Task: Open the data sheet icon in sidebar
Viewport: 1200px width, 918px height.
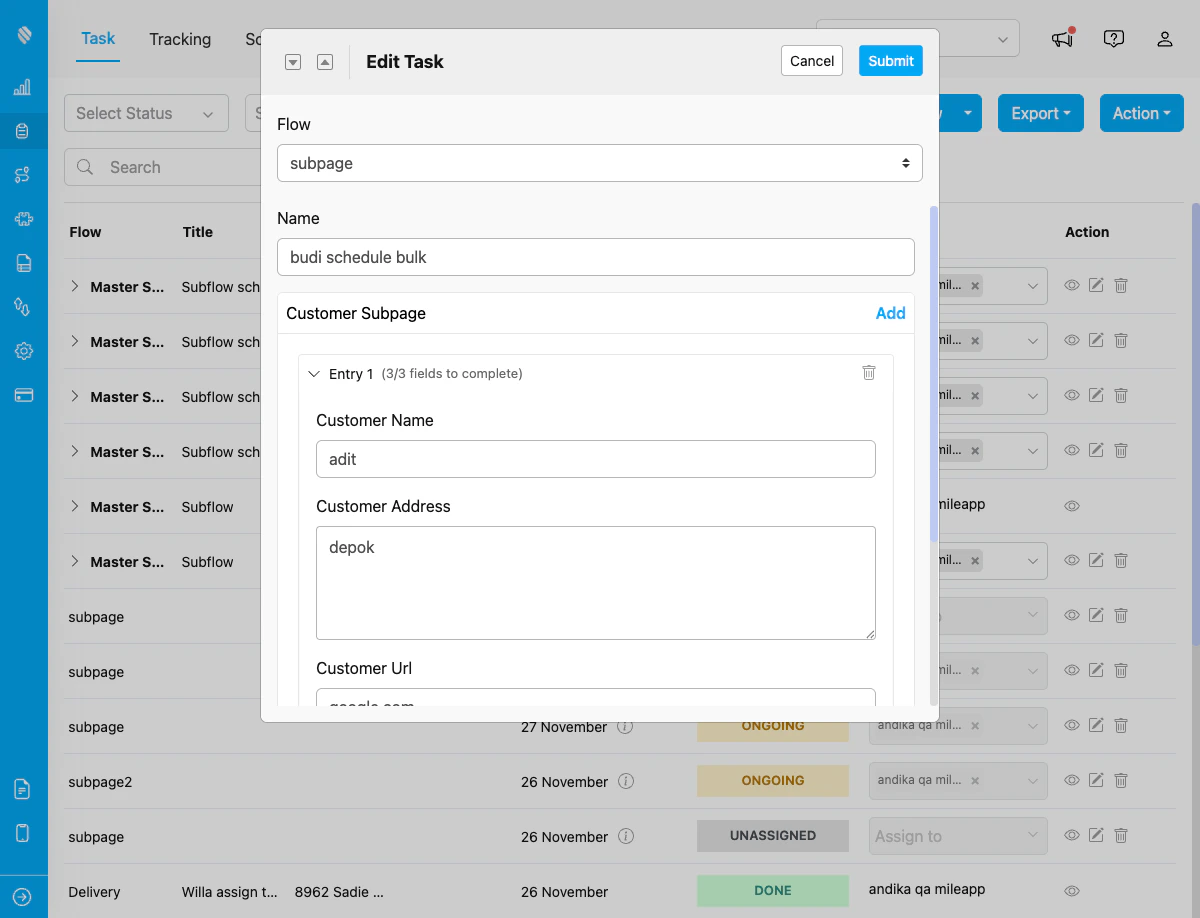Action: click(x=23, y=263)
